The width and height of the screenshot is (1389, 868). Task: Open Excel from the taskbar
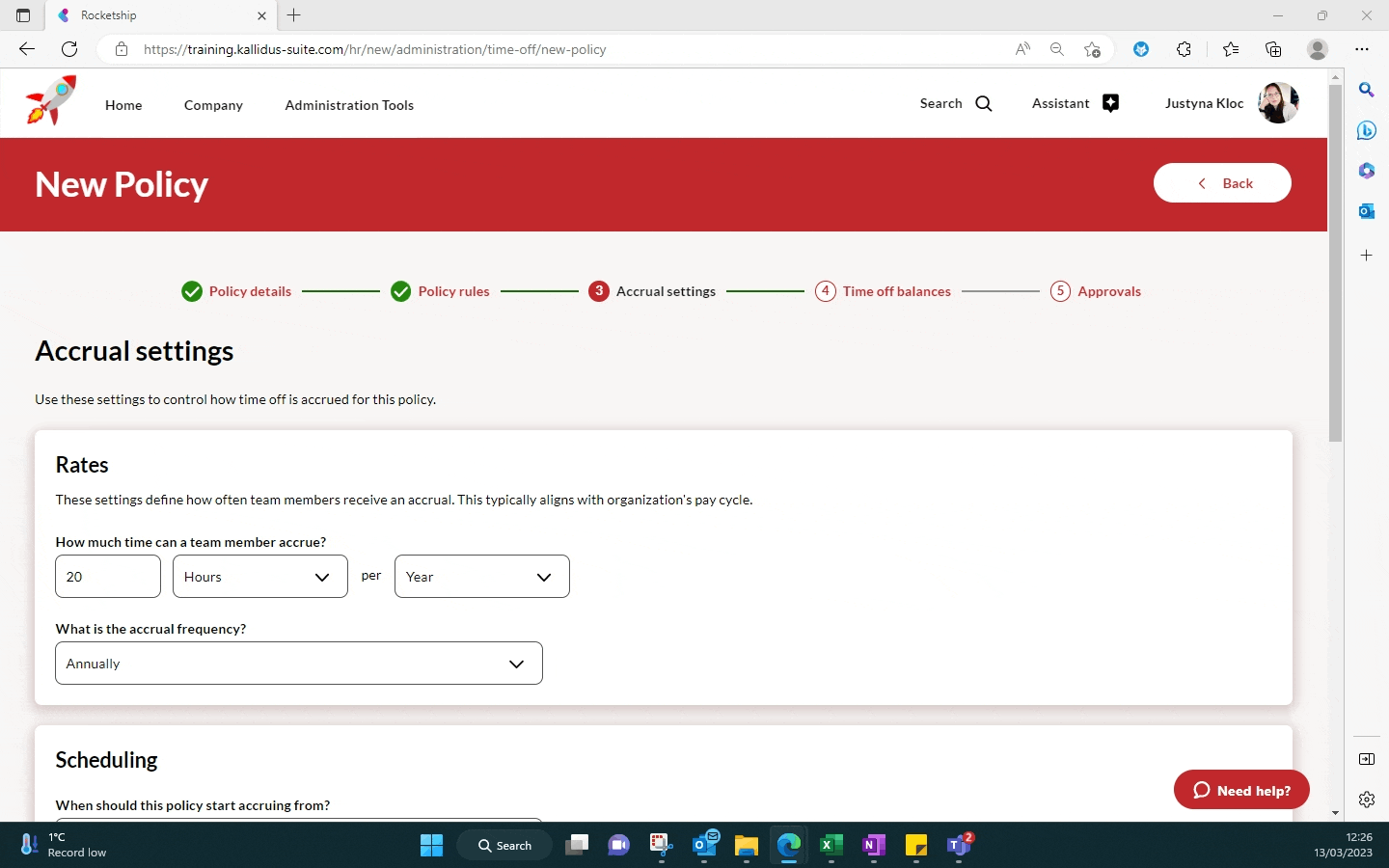click(831, 845)
